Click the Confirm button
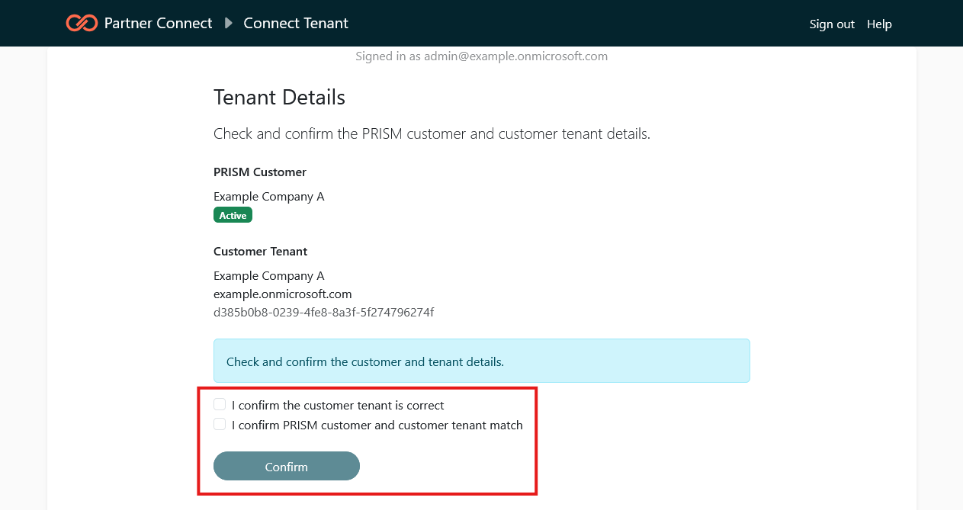This screenshot has width=963, height=510. click(286, 466)
